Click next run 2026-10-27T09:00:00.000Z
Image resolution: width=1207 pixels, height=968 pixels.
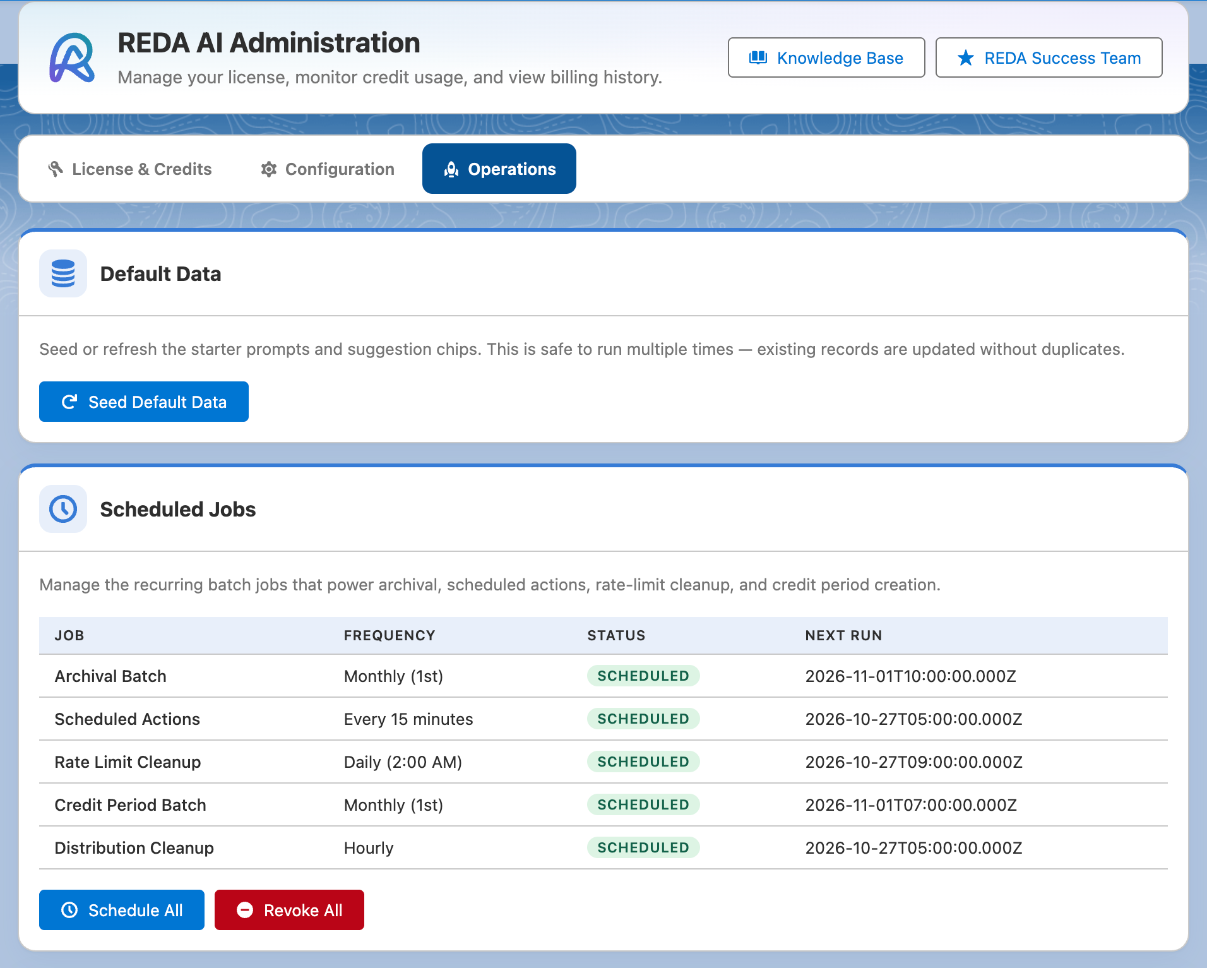point(914,762)
